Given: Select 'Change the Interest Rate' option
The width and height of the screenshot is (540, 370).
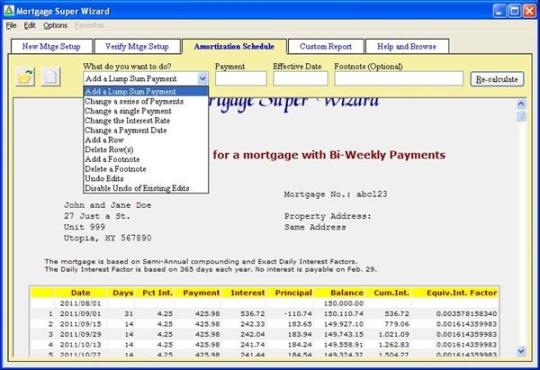Looking at the screenshot, I should [146, 121].
